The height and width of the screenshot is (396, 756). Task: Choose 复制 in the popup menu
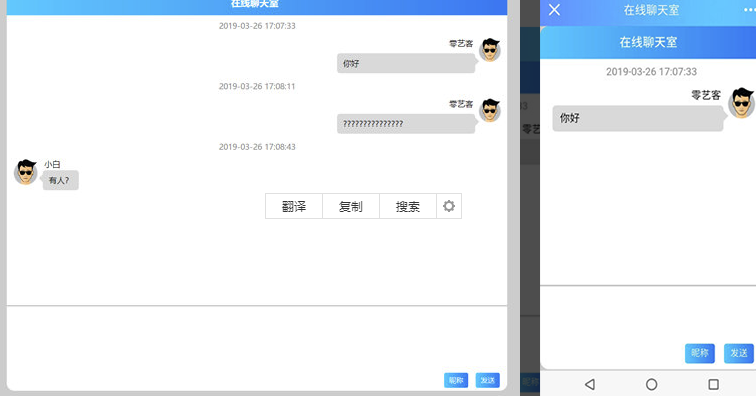[351, 206]
